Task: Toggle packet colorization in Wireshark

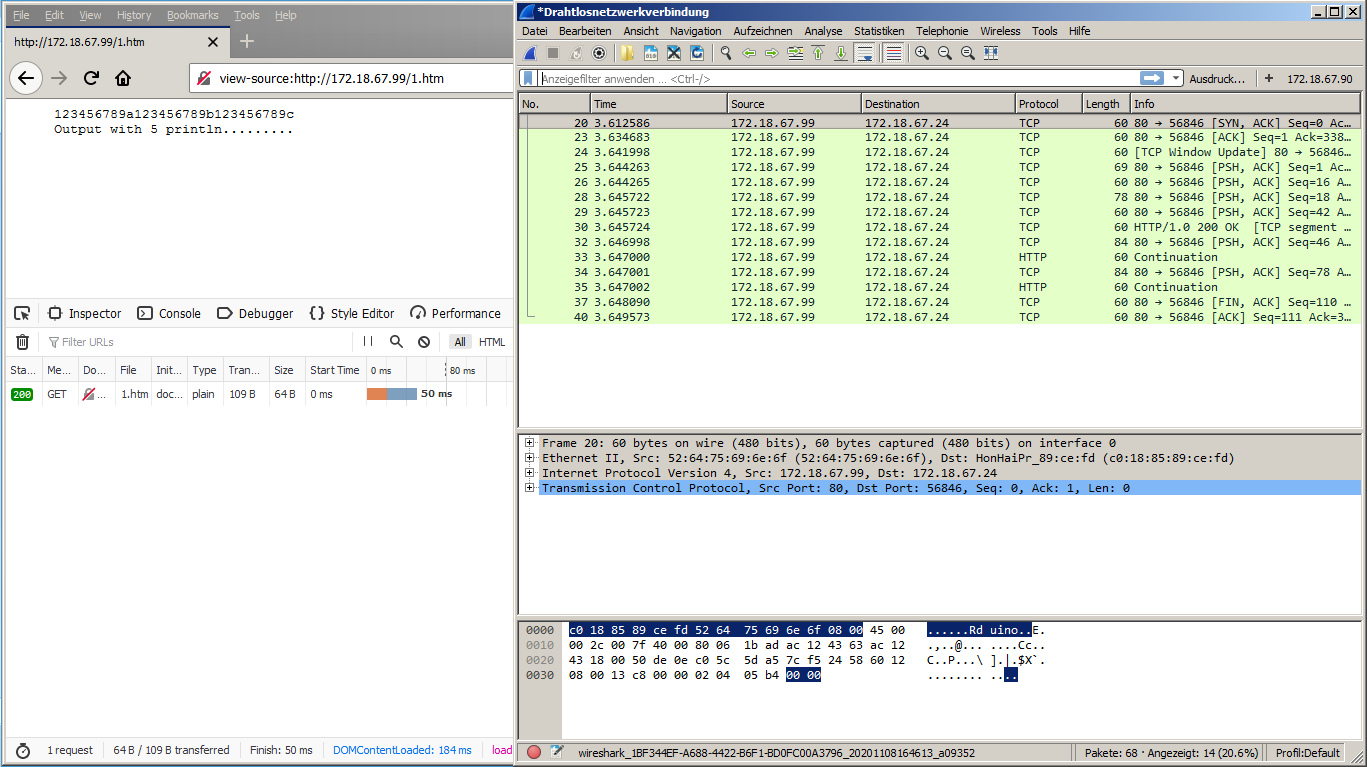Action: click(x=893, y=53)
